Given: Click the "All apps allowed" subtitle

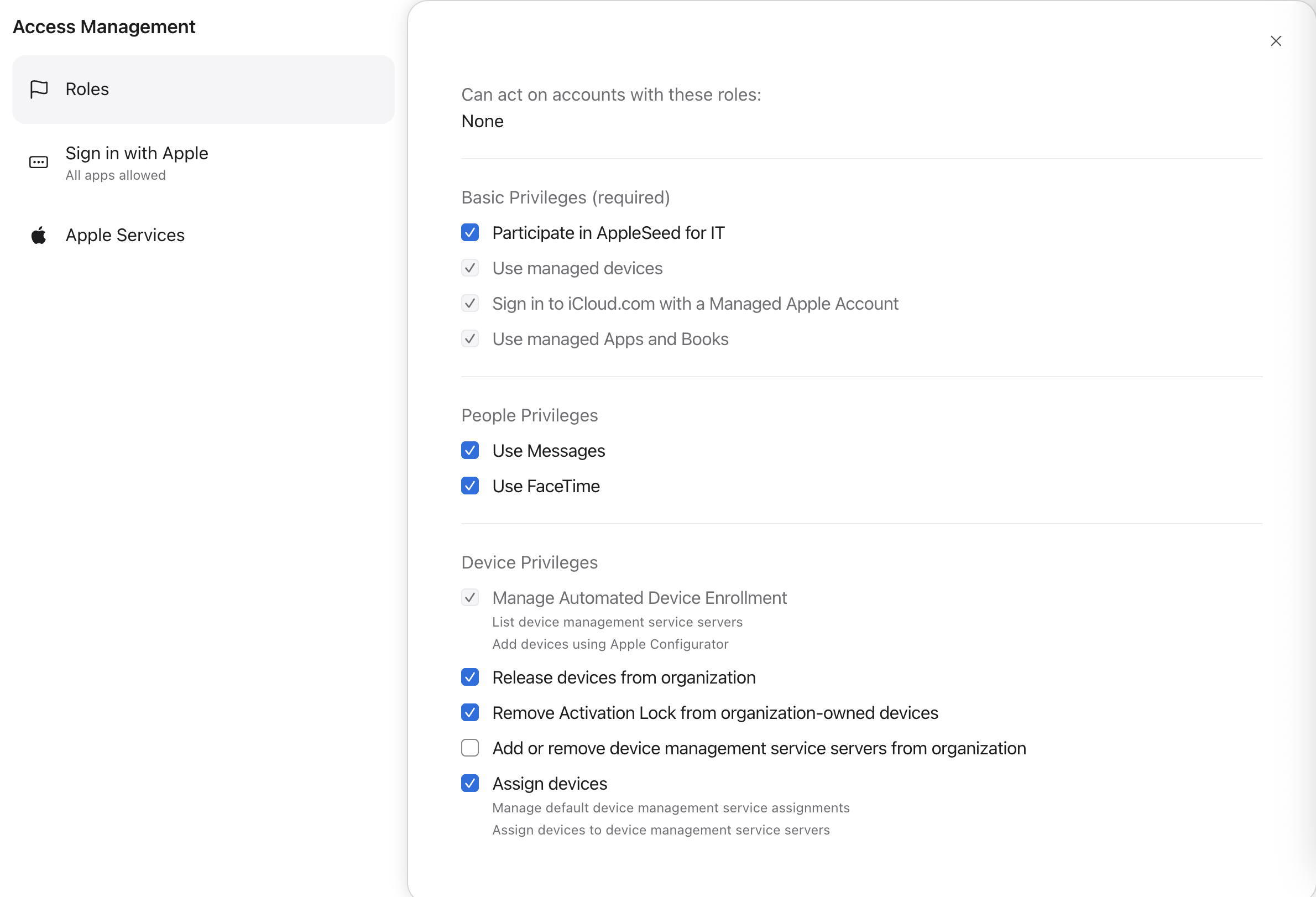Looking at the screenshot, I should (116, 175).
